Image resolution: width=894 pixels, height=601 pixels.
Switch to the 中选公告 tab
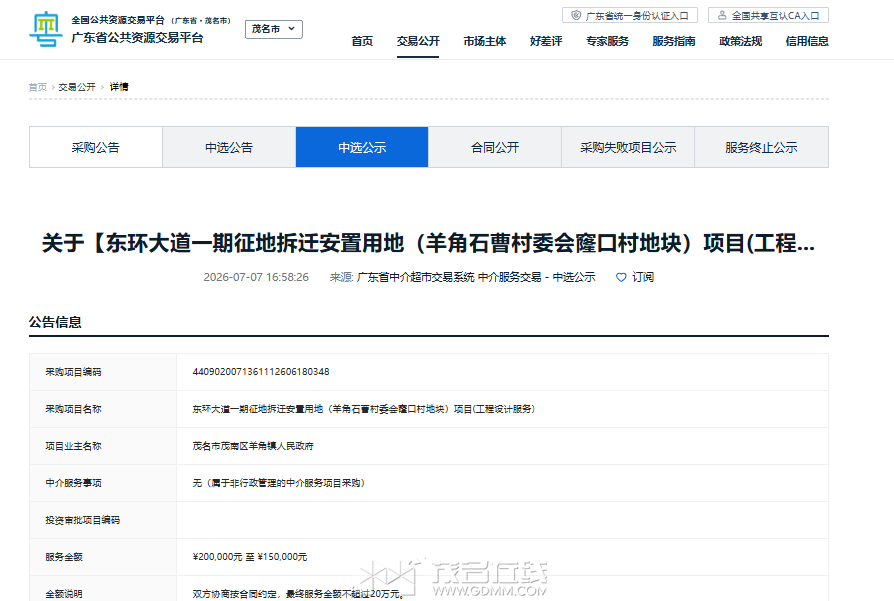click(229, 147)
